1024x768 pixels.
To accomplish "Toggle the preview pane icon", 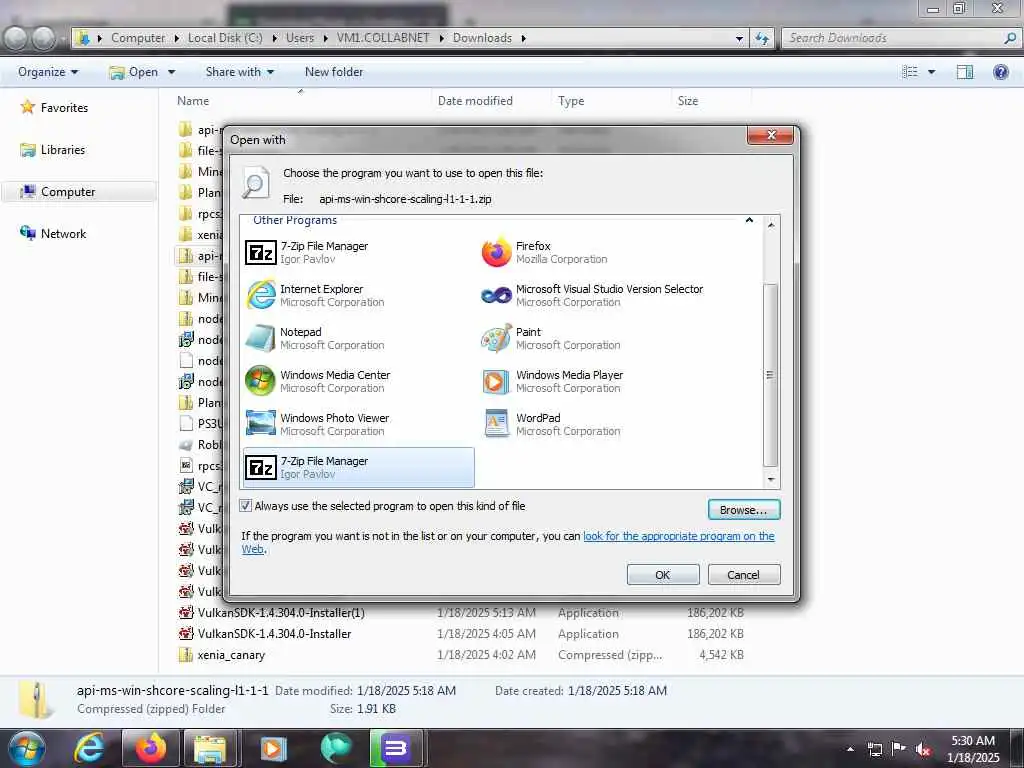I will 965,72.
